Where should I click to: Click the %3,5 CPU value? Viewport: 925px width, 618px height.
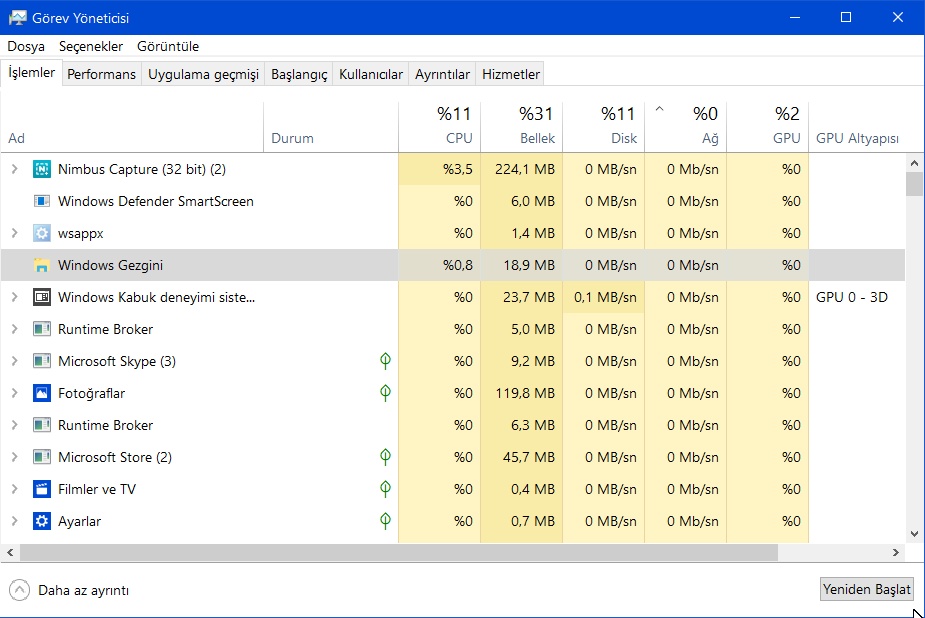(458, 169)
